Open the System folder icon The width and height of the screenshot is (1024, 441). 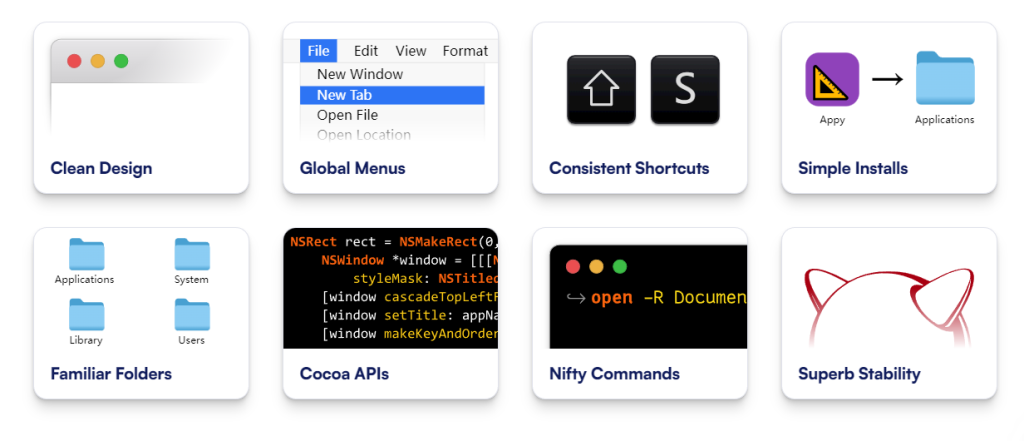point(191,255)
